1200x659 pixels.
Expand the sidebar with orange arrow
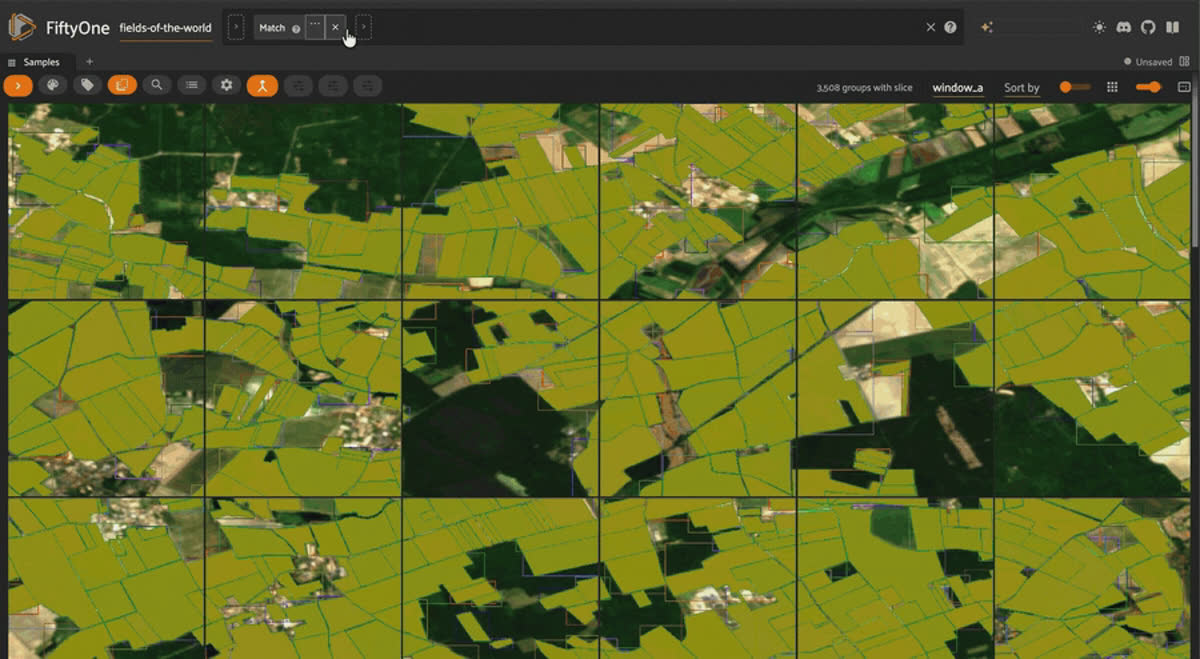coord(18,86)
